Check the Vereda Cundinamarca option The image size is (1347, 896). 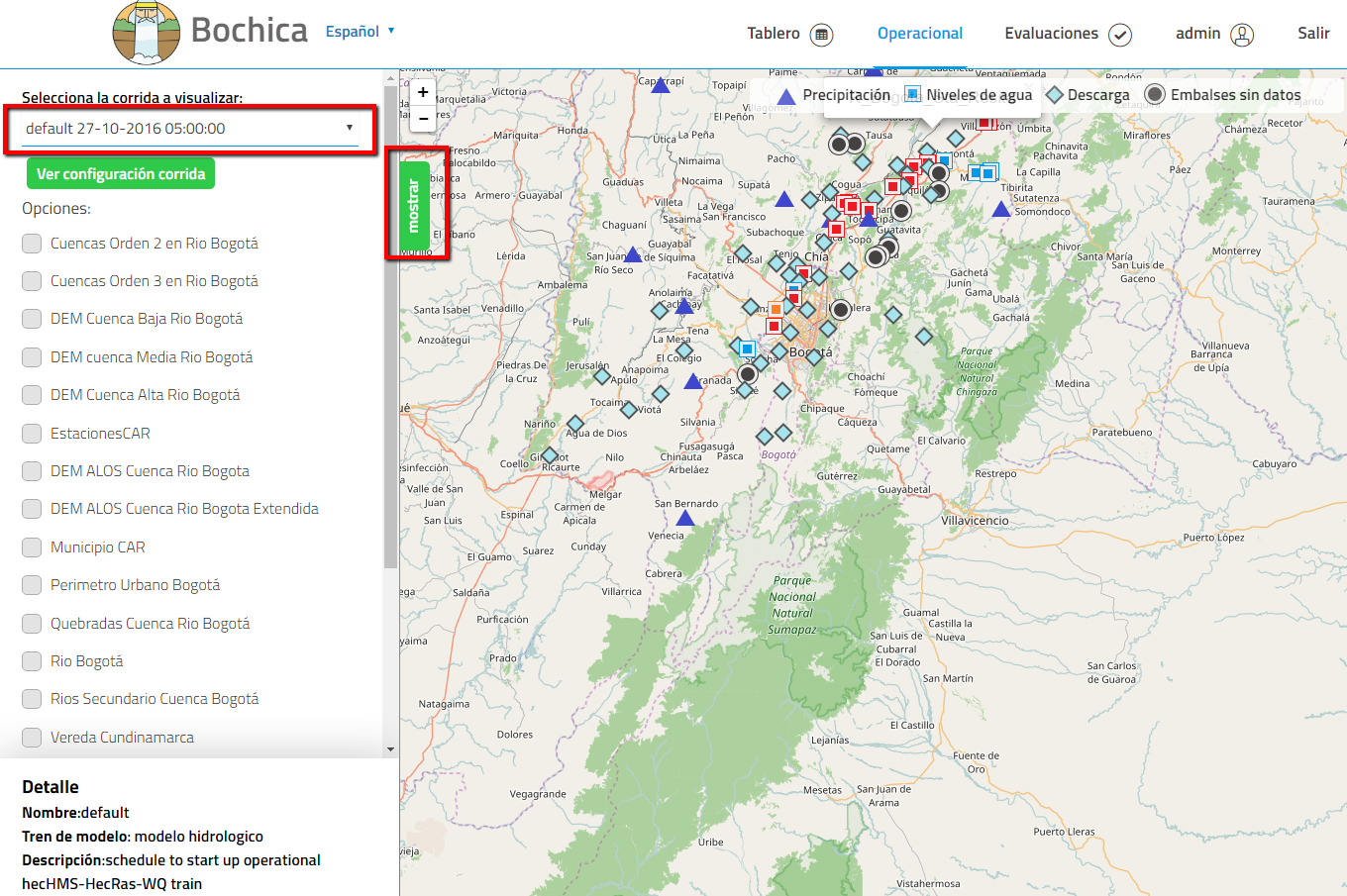pos(32,738)
